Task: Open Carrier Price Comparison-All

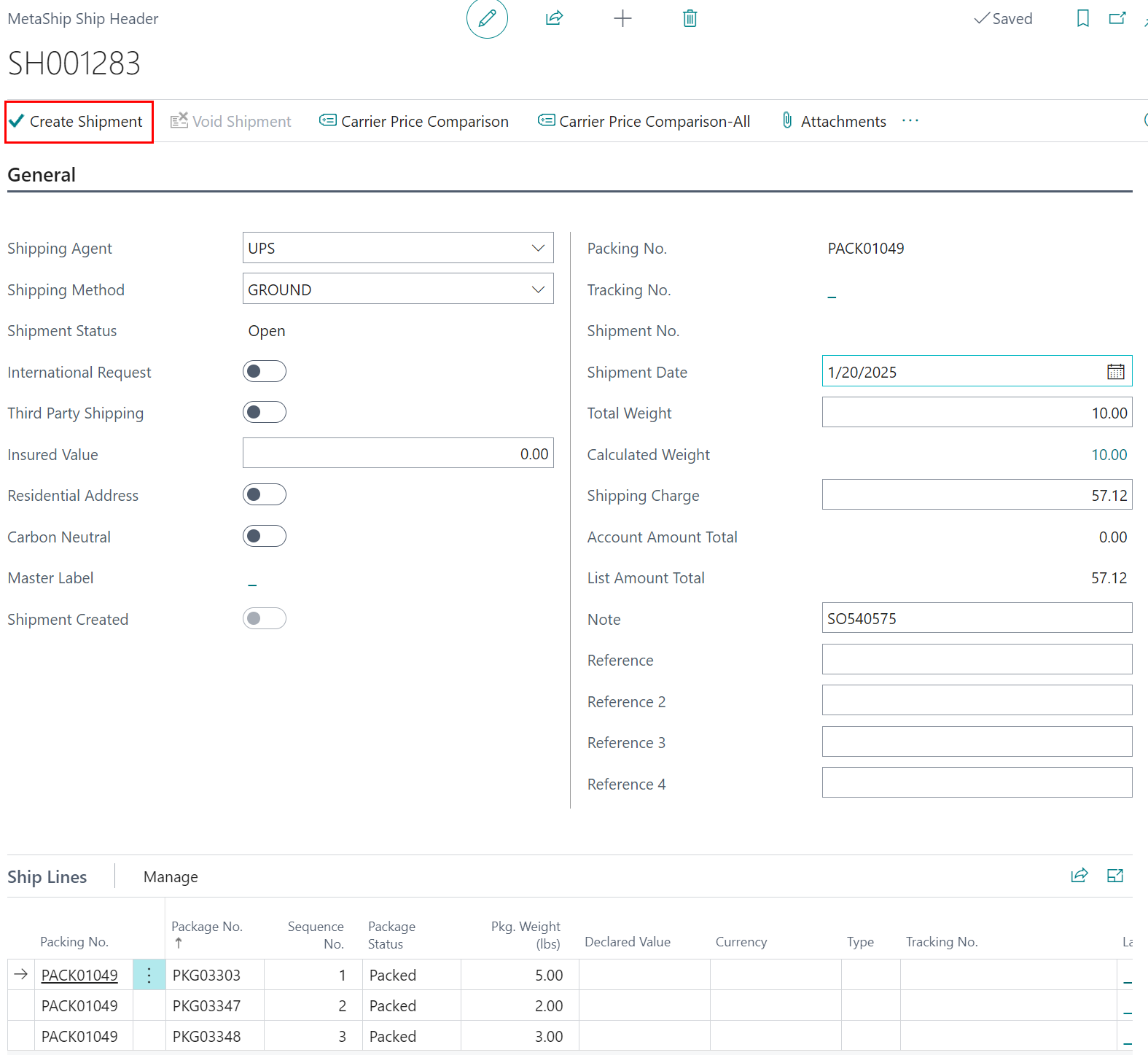Action: 644,121
